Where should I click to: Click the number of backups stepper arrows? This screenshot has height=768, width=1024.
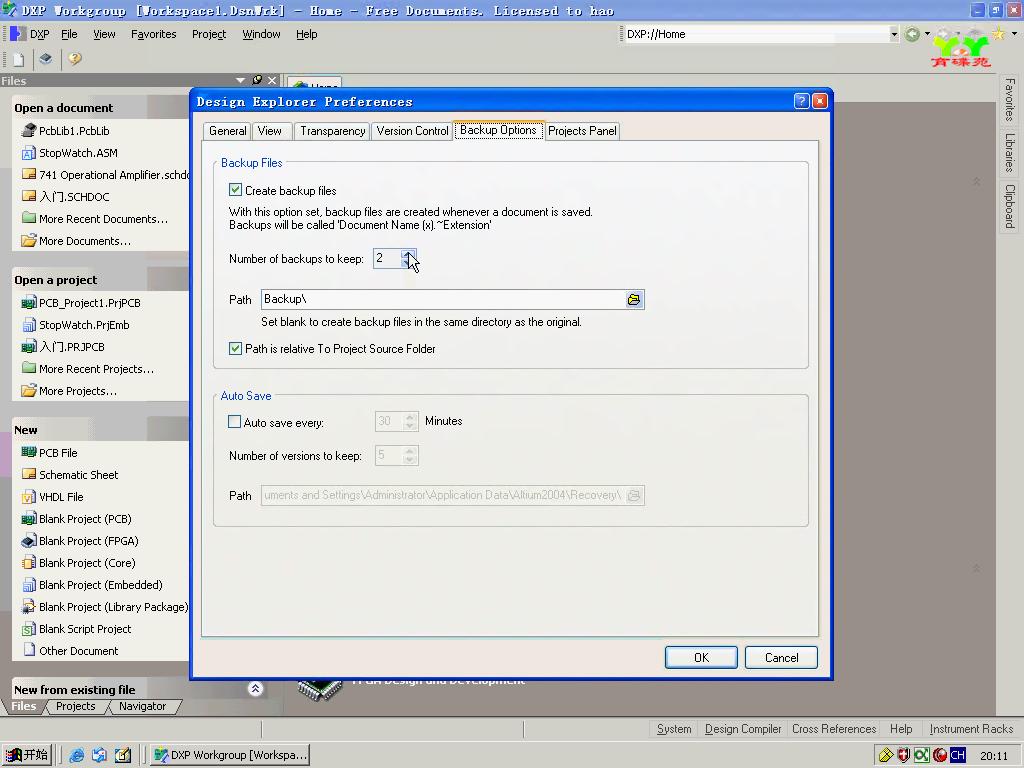(x=409, y=259)
